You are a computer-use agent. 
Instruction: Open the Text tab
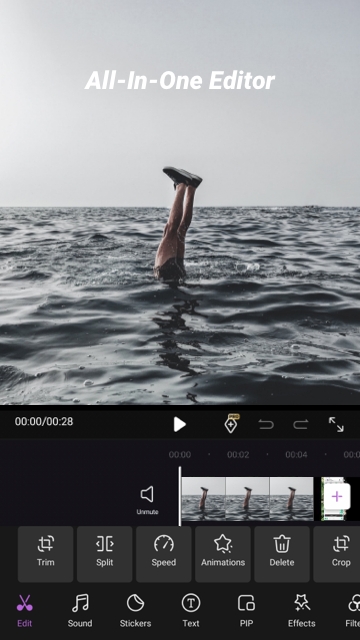tap(191, 611)
